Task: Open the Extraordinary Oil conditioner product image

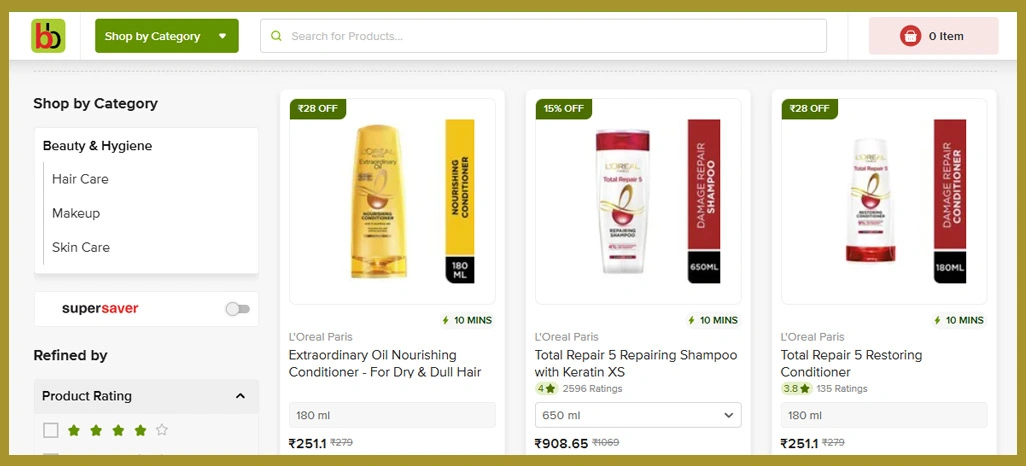Action: pos(392,202)
